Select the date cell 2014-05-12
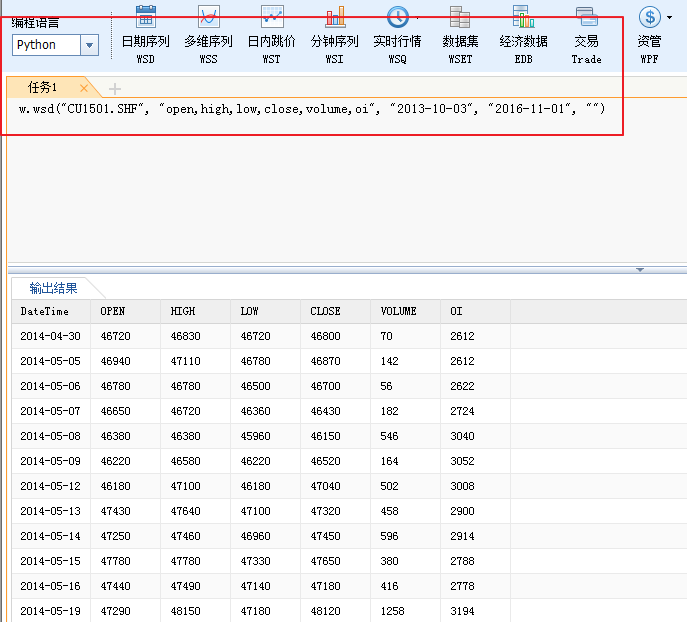Image resolution: width=687 pixels, height=622 pixels. pyautogui.click(x=50, y=486)
